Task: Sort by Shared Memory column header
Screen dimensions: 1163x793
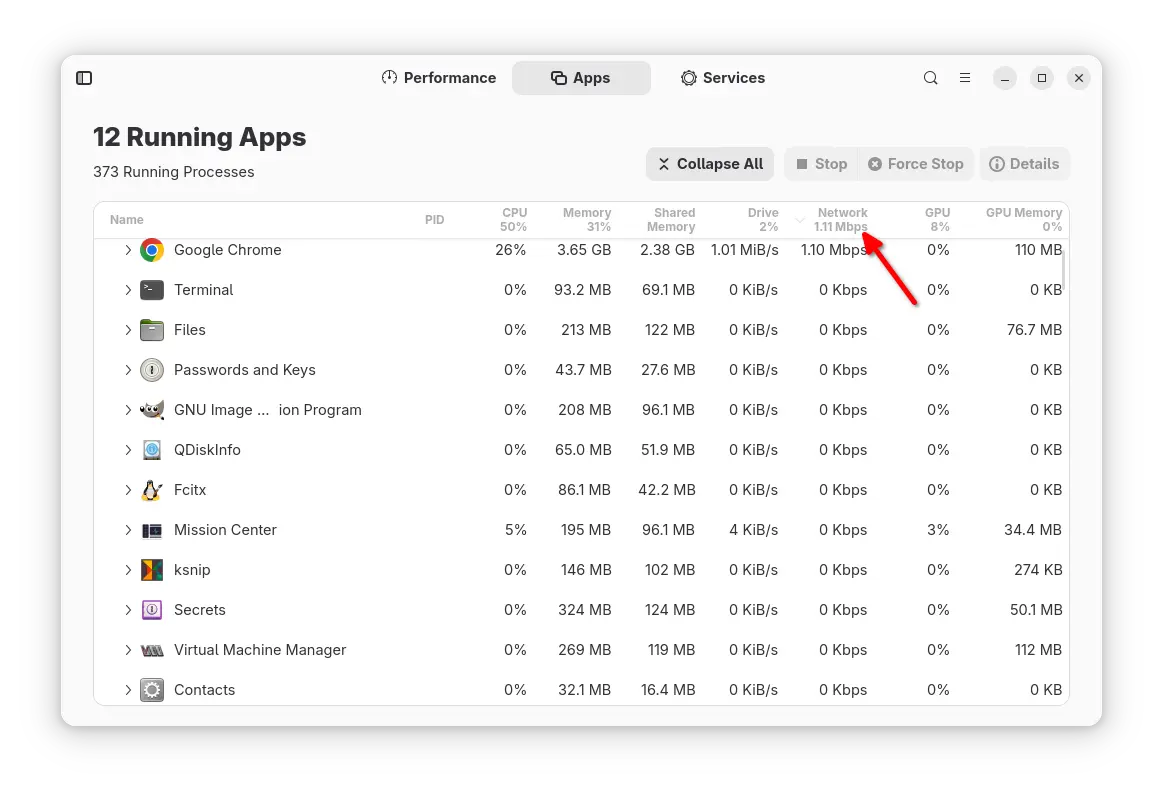Action: click(x=671, y=220)
